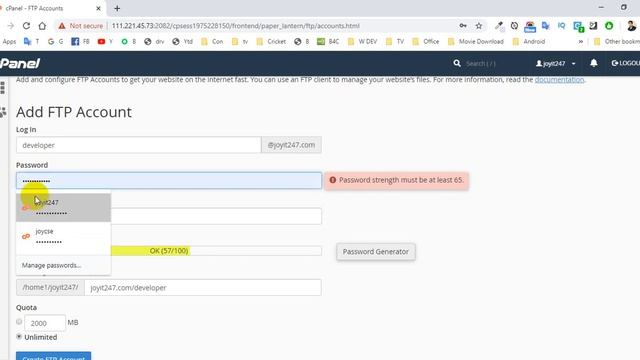Open the Movie Download bookmarks folder
Image resolution: width=640 pixels, height=360 pixels.
[476, 41]
